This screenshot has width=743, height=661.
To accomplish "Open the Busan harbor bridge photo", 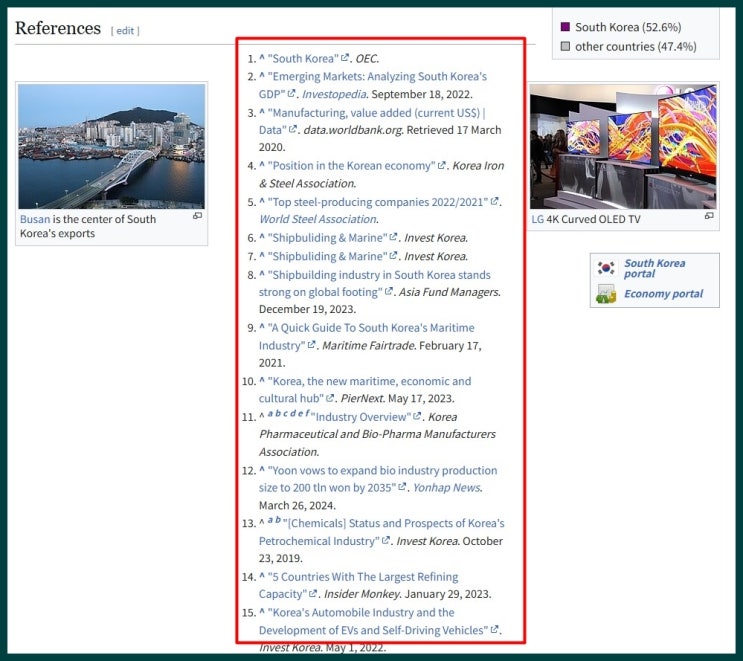I will pos(111,146).
